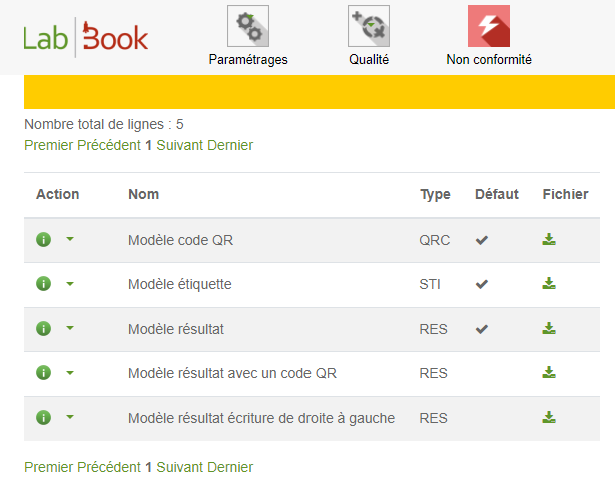Download file for Modèle résultat avec un code QR

pyautogui.click(x=548, y=373)
